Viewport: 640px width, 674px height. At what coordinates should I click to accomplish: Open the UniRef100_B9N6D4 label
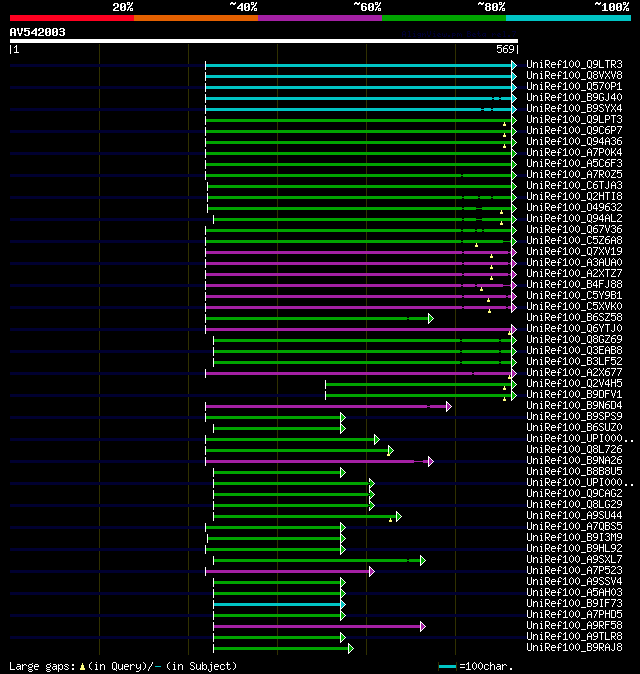(574, 406)
